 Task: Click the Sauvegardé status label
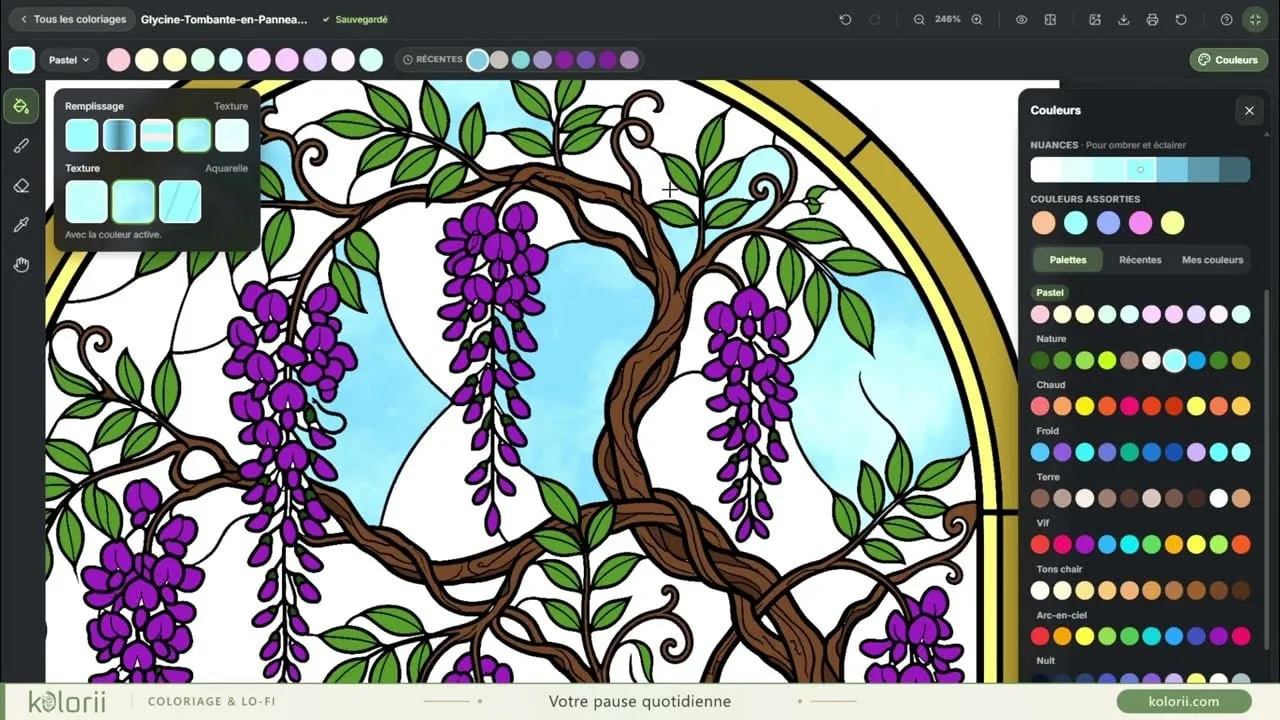356,19
